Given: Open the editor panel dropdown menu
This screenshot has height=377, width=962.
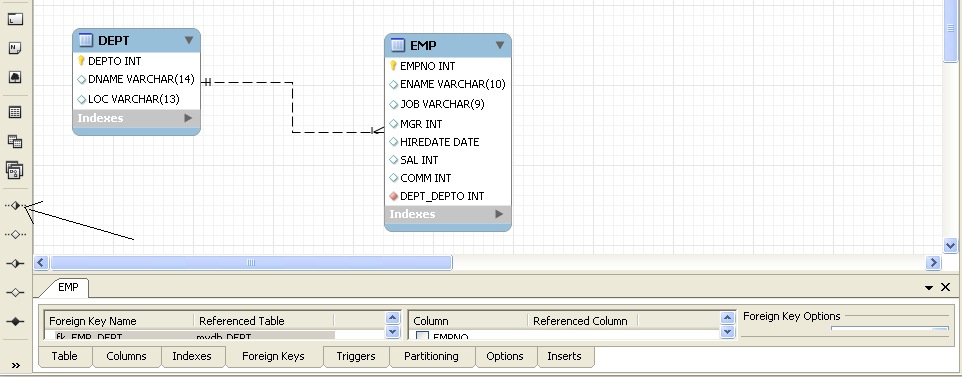Looking at the screenshot, I should pyautogui.click(x=929, y=287).
